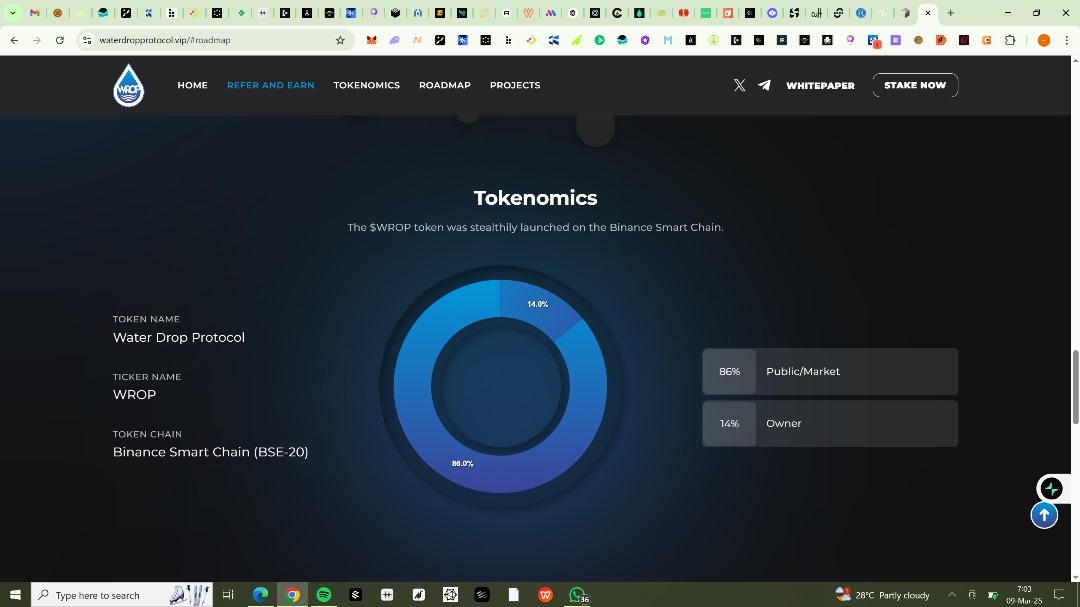Open the Chrome profile avatar

(x=1044, y=40)
